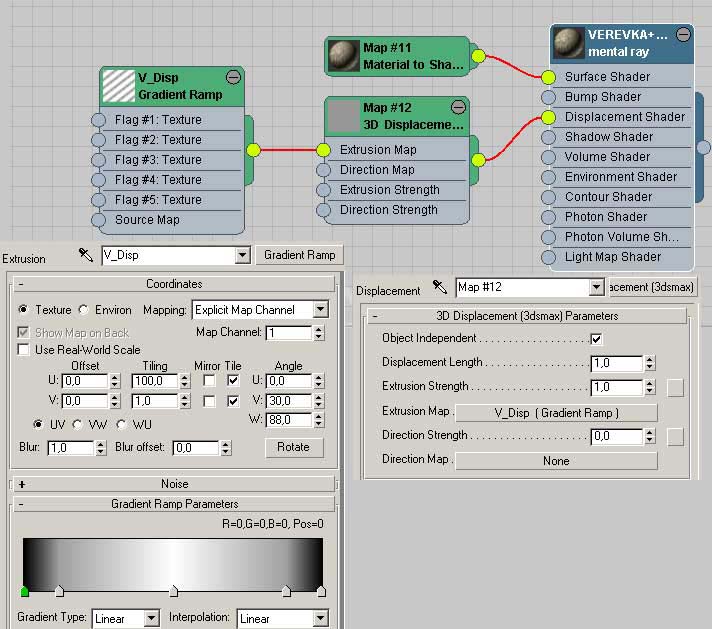
Task: Click the Source Map input socket
Action: tap(98, 220)
